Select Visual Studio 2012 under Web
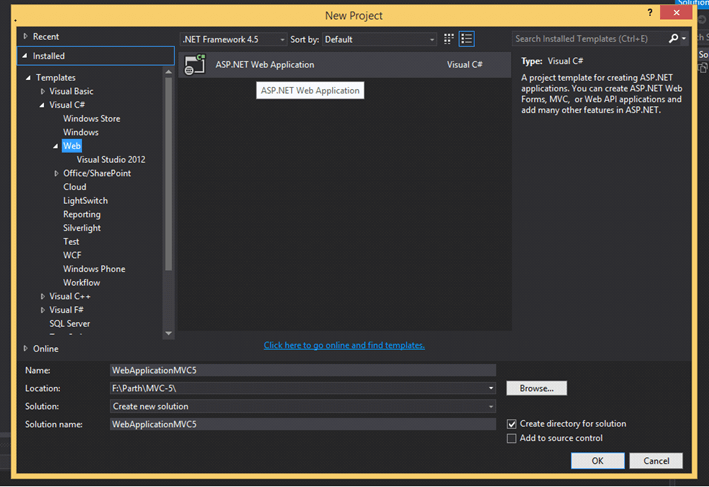The image size is (709, 487). (x=111, y=160)
